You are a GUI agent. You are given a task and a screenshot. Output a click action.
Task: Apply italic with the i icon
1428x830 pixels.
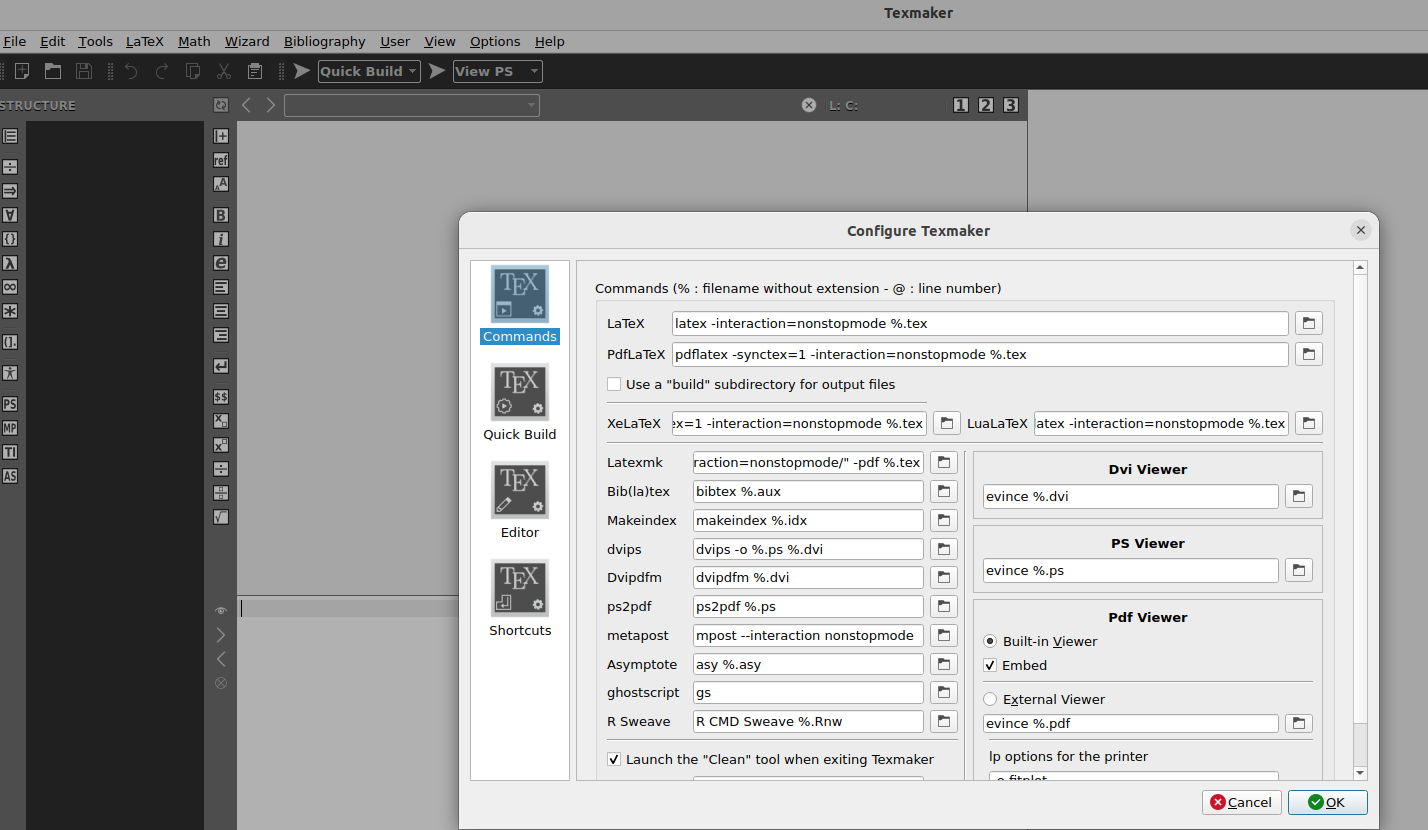pos(221,239)
